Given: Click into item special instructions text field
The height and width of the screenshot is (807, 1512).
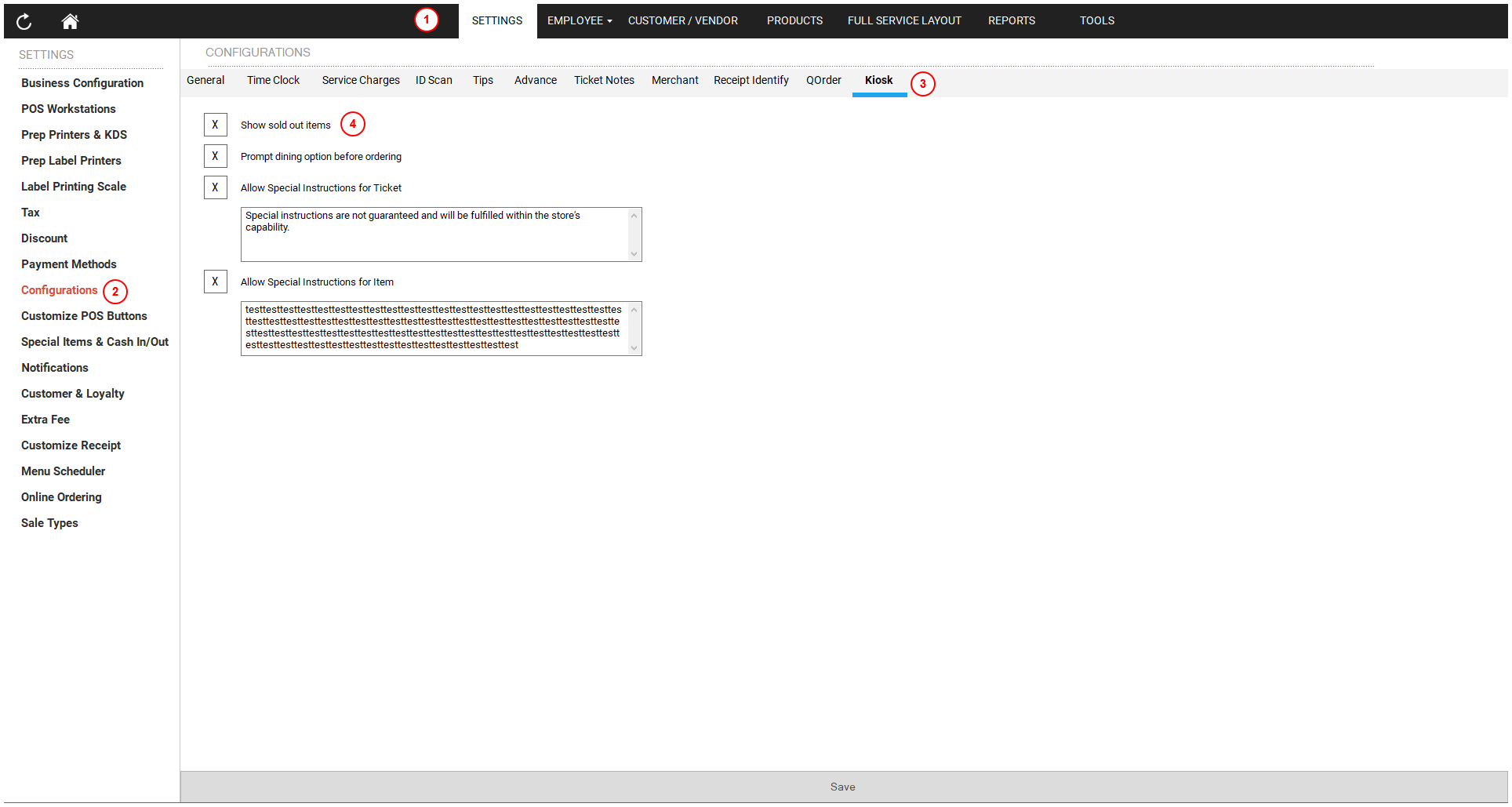Looking at the screenshot, I should (x=434, y=328).
